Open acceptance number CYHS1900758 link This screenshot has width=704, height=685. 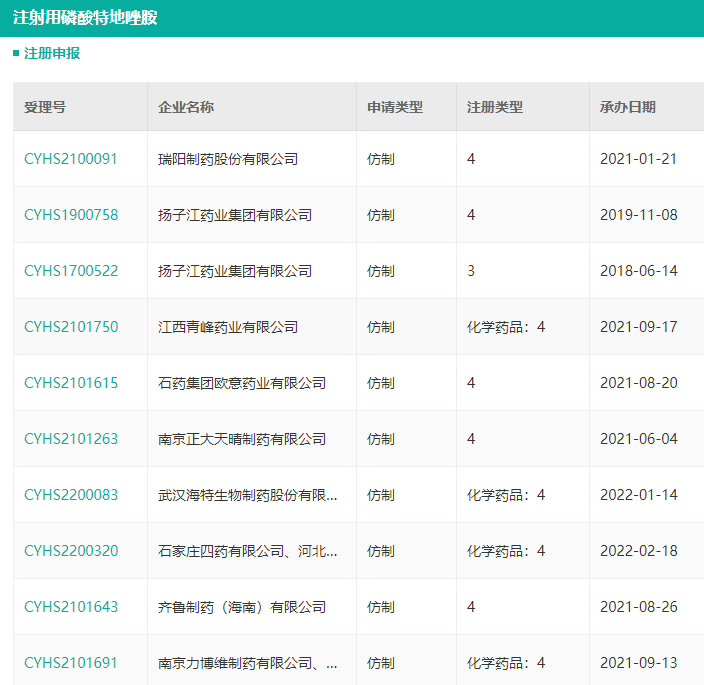[x=71, y=215]
